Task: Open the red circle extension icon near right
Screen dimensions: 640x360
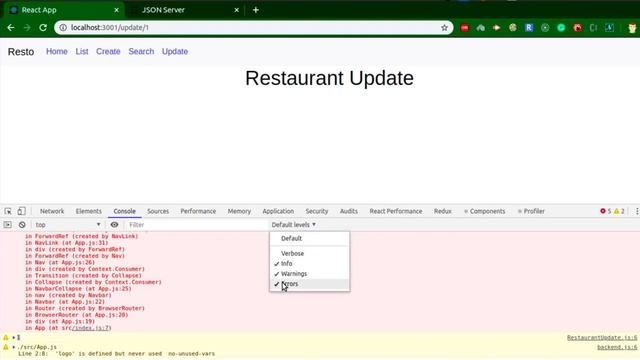Action: (x=577, y=28)
